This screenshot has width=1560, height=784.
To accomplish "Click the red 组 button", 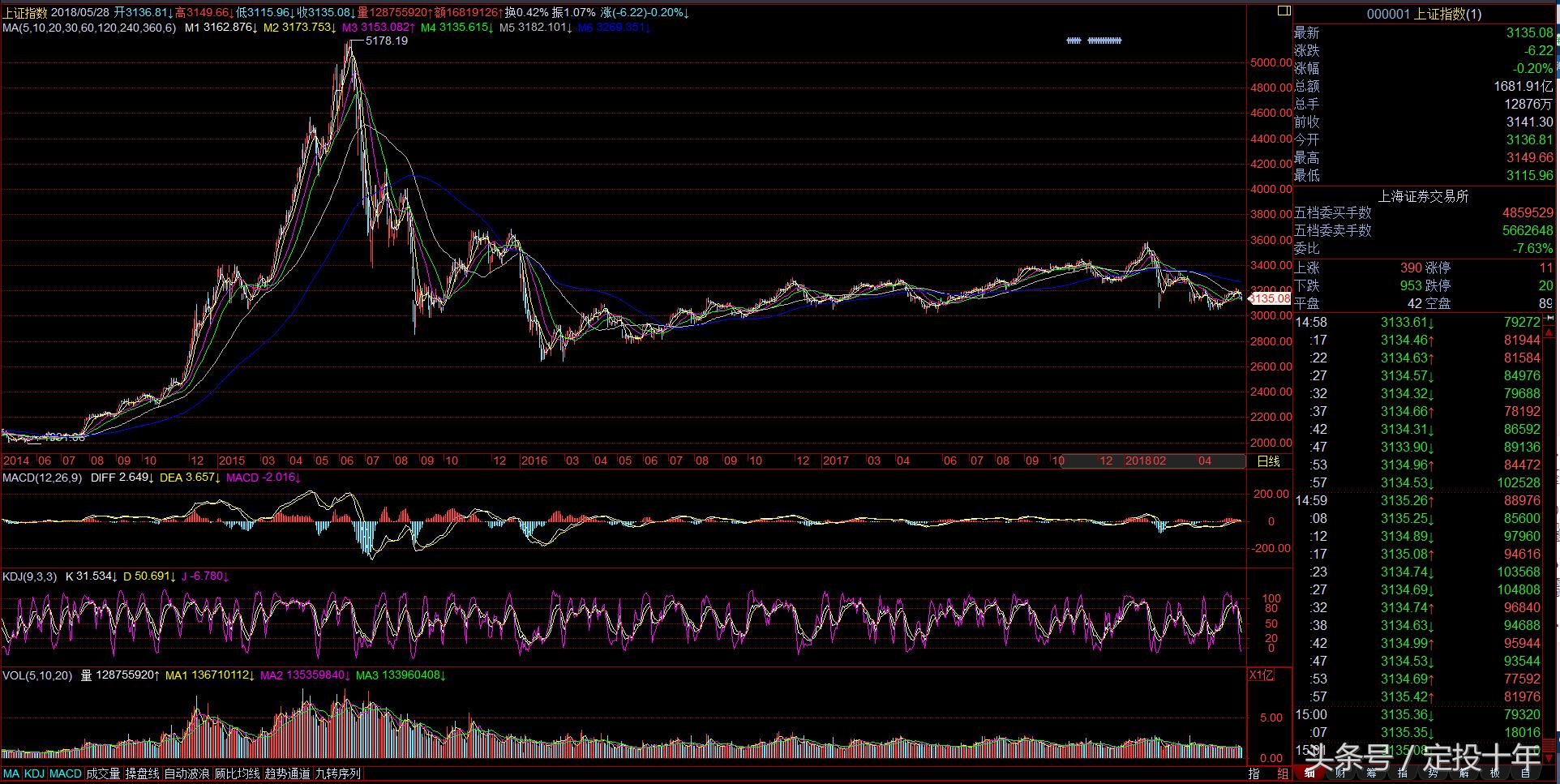I will (x=1283, y=774).
